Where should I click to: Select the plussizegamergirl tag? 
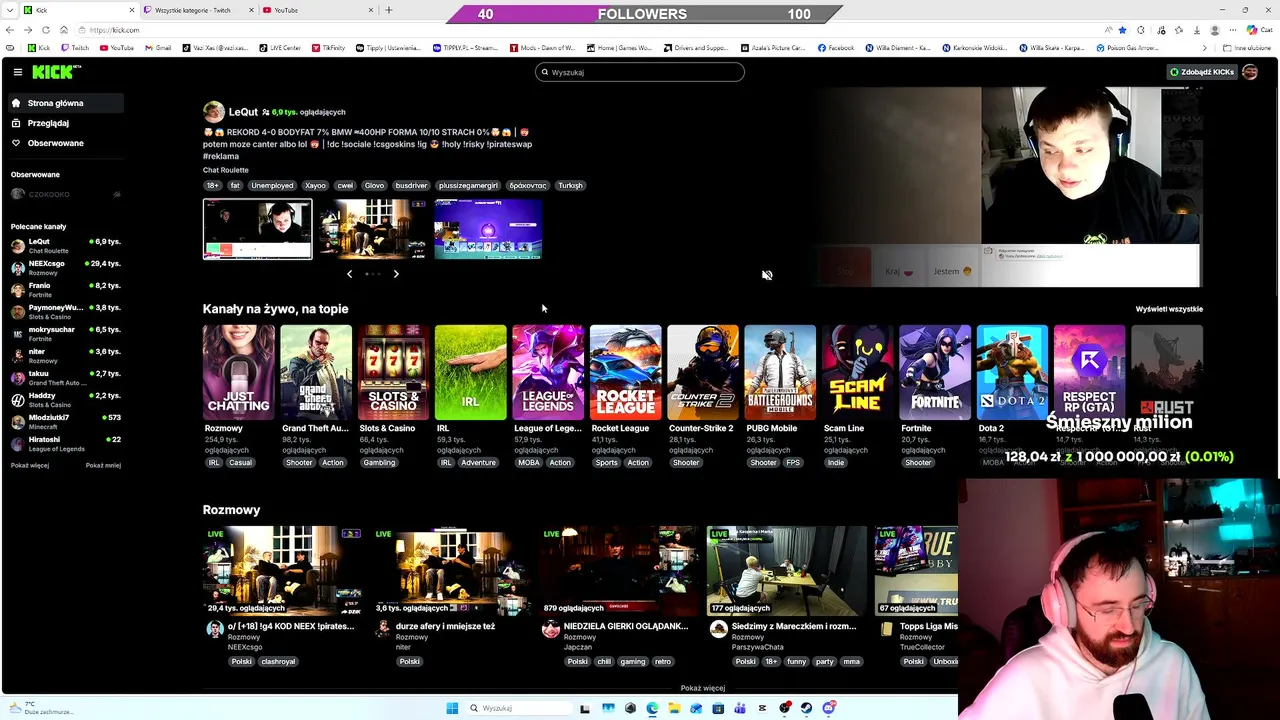468,185
